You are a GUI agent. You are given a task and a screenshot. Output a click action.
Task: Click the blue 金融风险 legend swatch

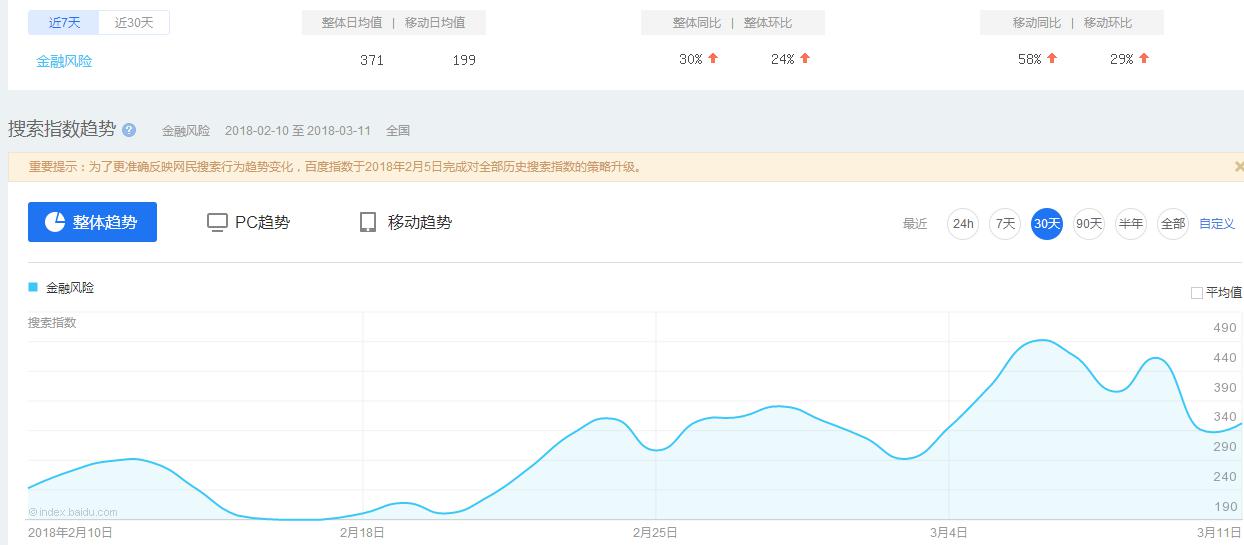click(33, 287)
